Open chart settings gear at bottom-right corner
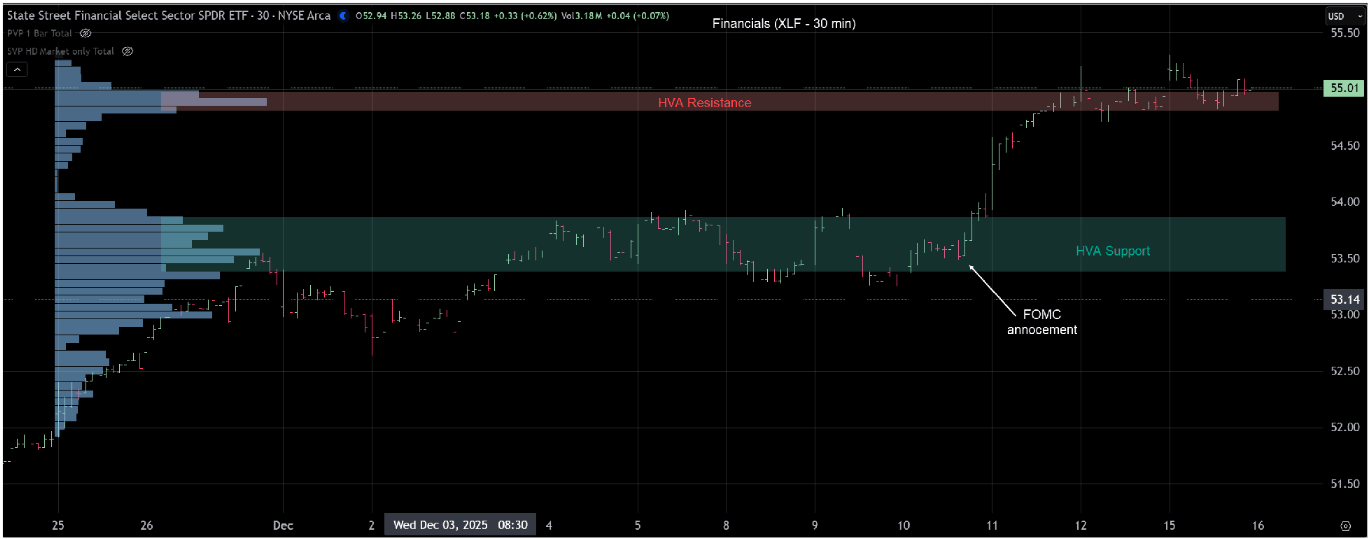Image resolution: width=1369 pixels, height=539 pixels. click(1345, 525)
